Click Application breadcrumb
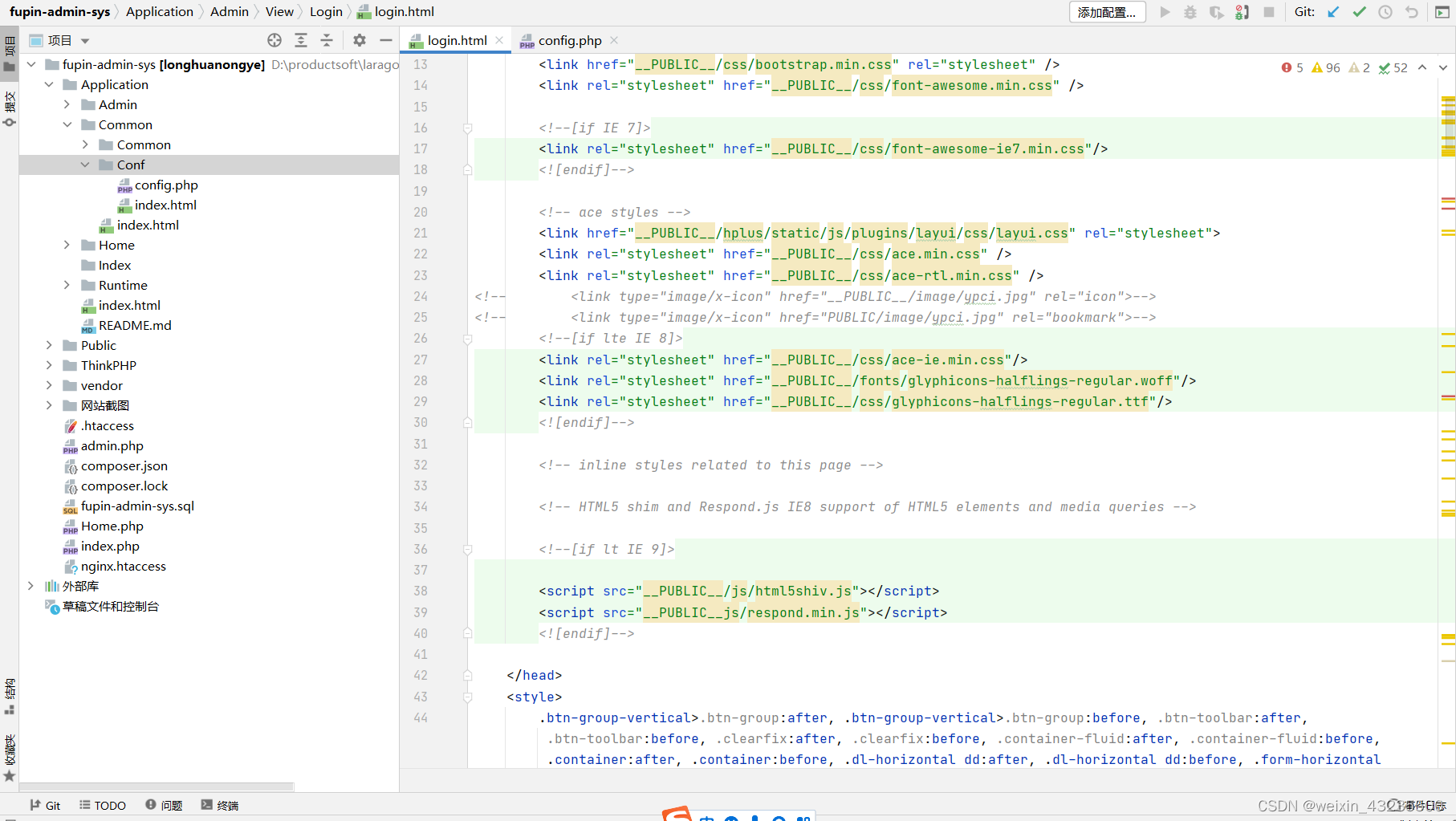Viewport: 1456px width, 821px height. [160, 11]
